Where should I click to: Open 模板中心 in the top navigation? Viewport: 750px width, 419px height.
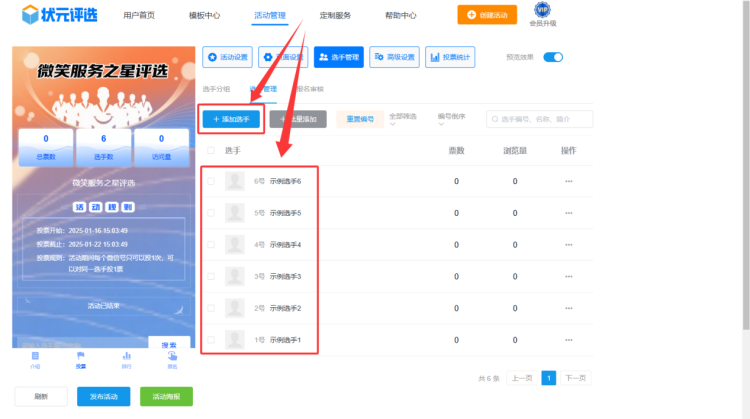pos(205,16)
